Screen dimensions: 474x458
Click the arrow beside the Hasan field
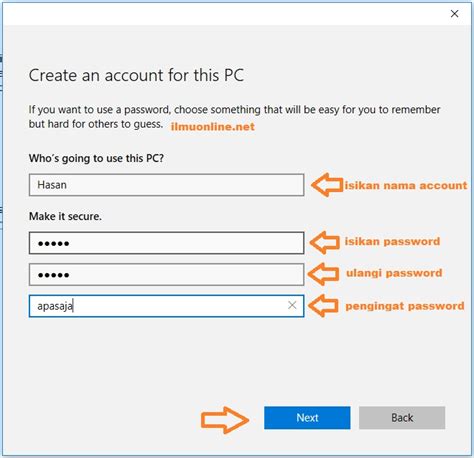tap(327, 184)
